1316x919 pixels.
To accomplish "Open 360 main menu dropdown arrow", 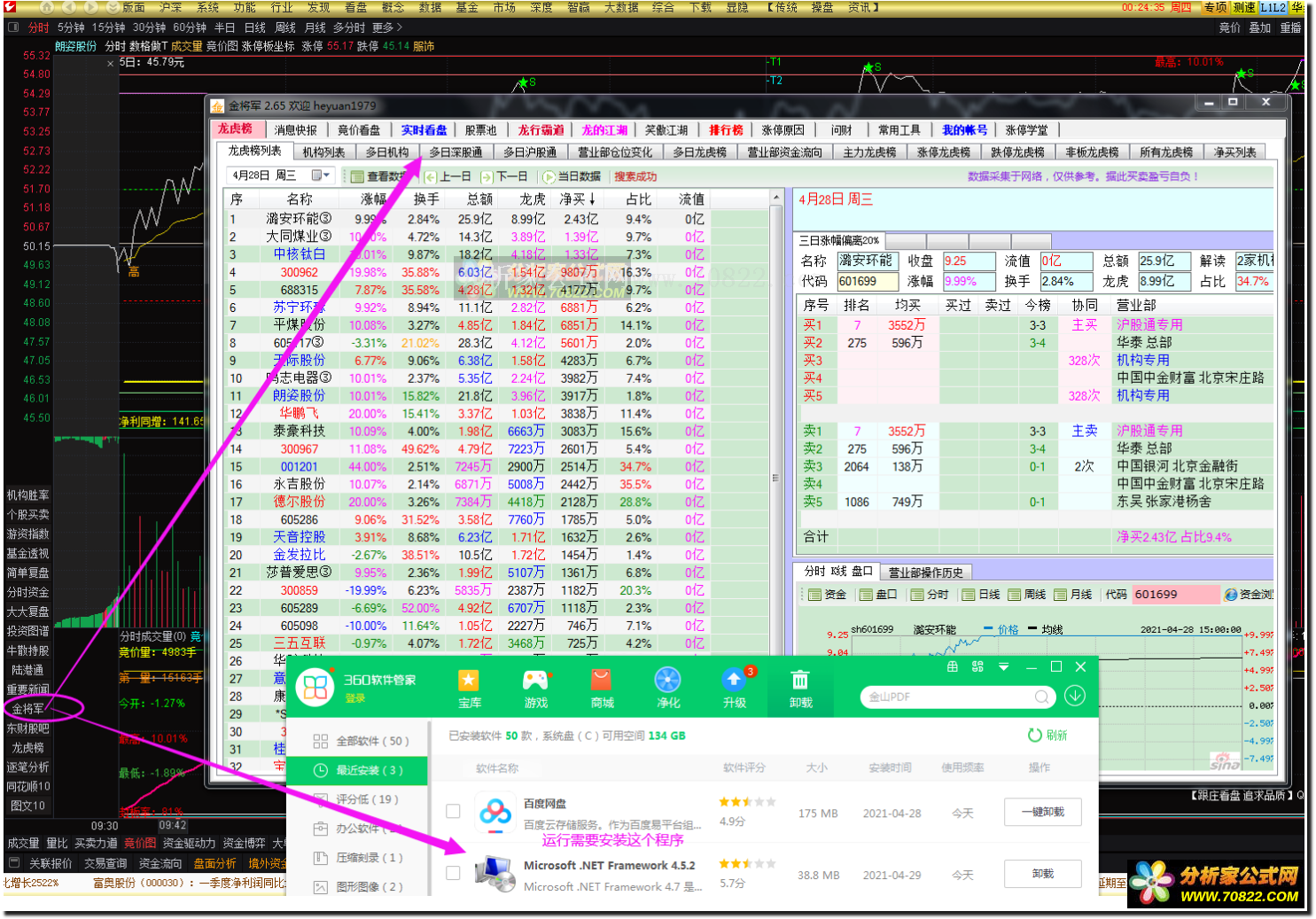I will 1003,666.
